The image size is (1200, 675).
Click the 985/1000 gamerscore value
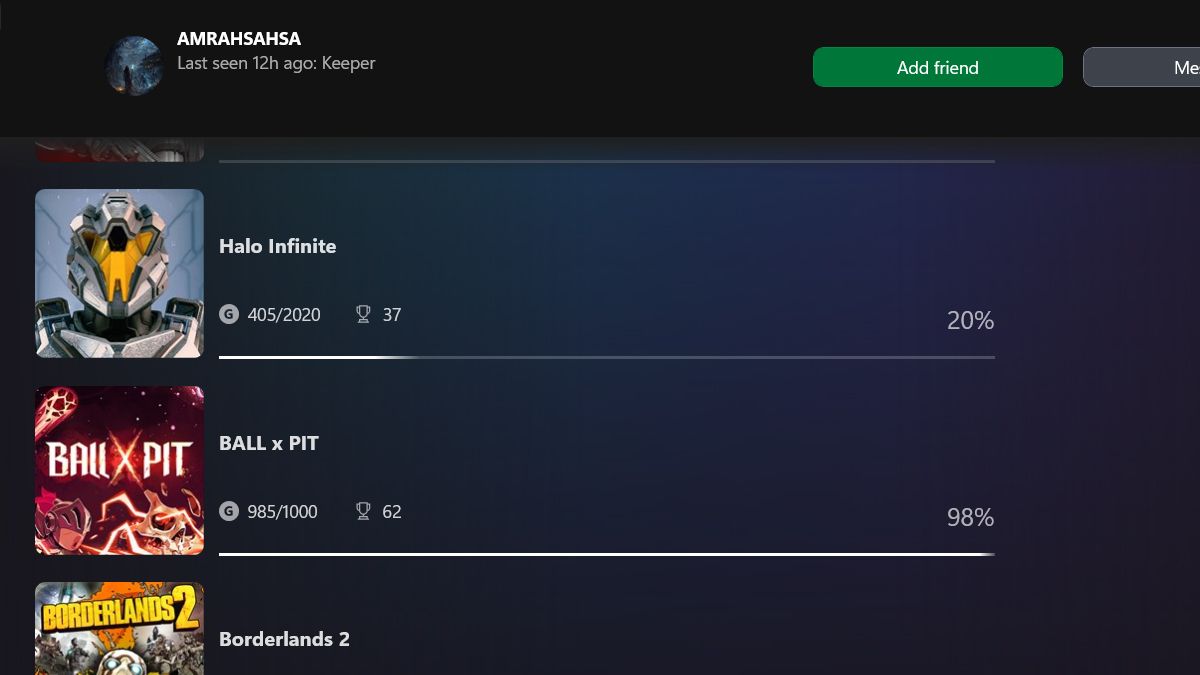[x=283, y=512]
